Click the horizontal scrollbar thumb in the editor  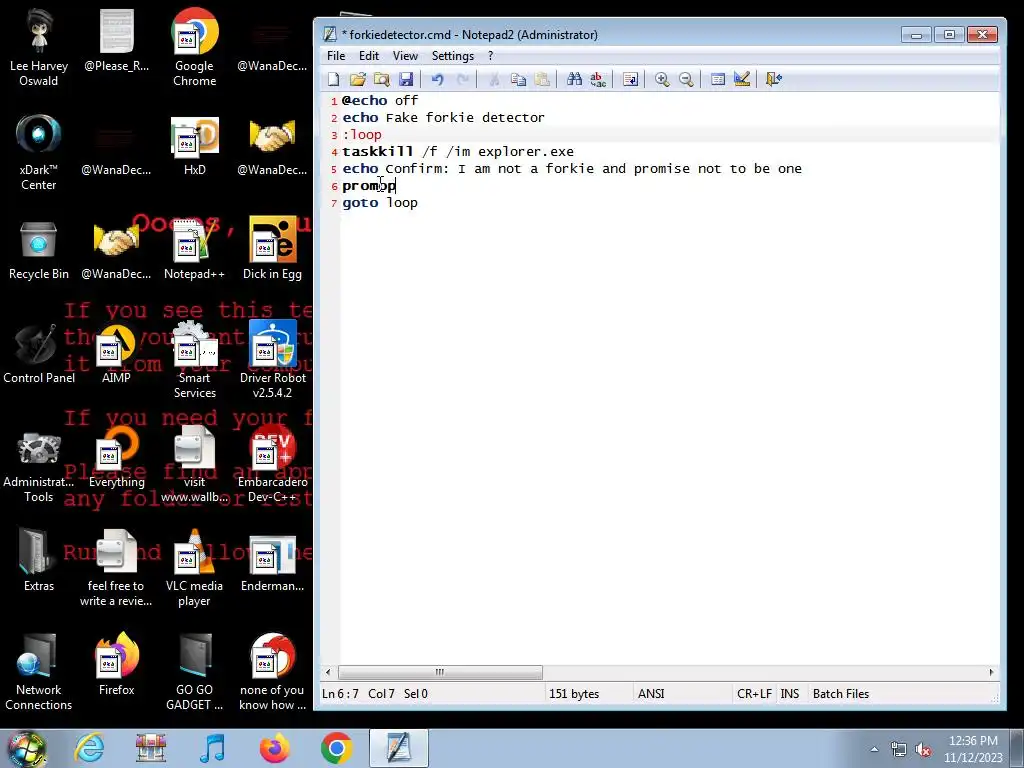440,672
